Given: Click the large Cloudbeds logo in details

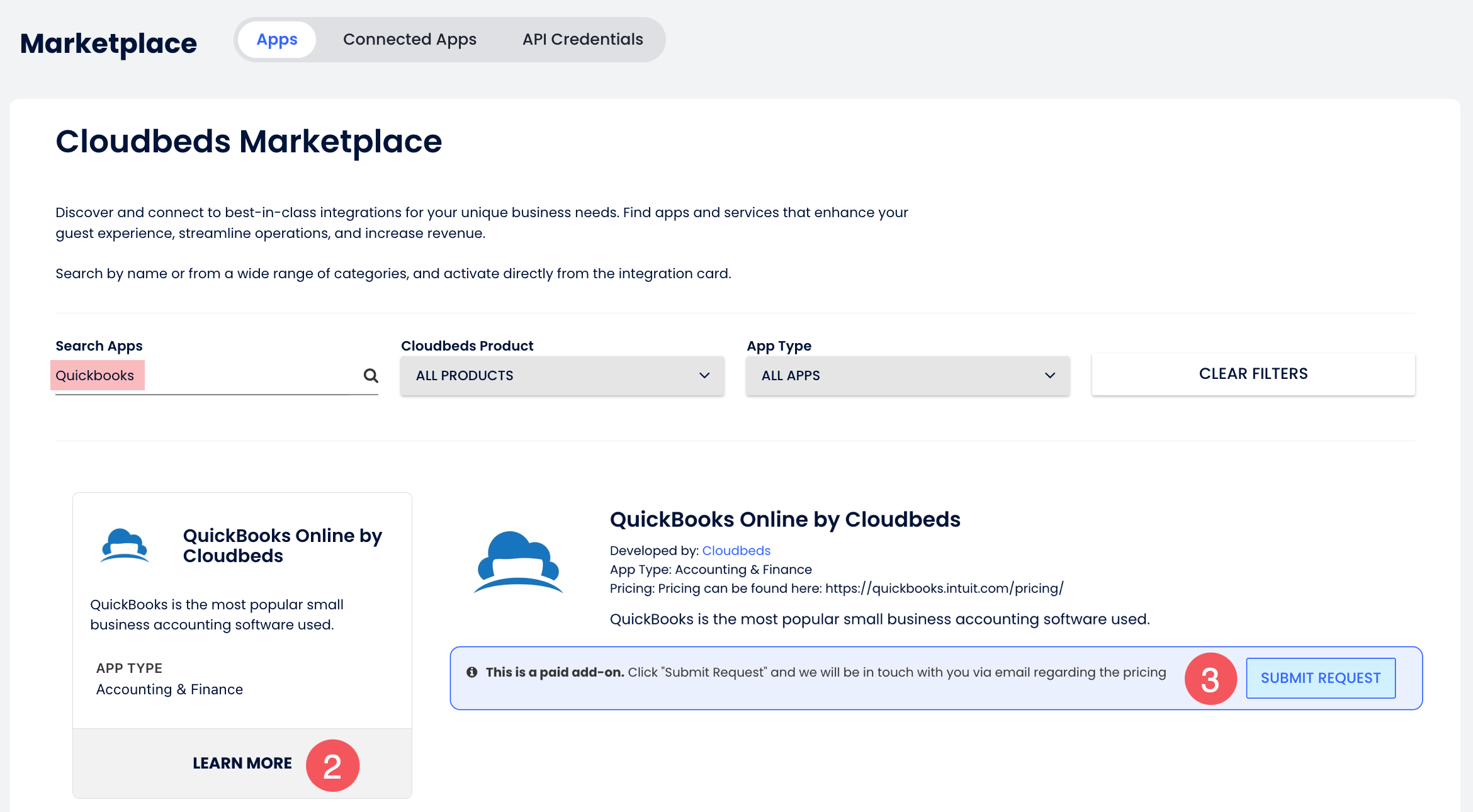Looking at the screenshot, I should 518,562.
